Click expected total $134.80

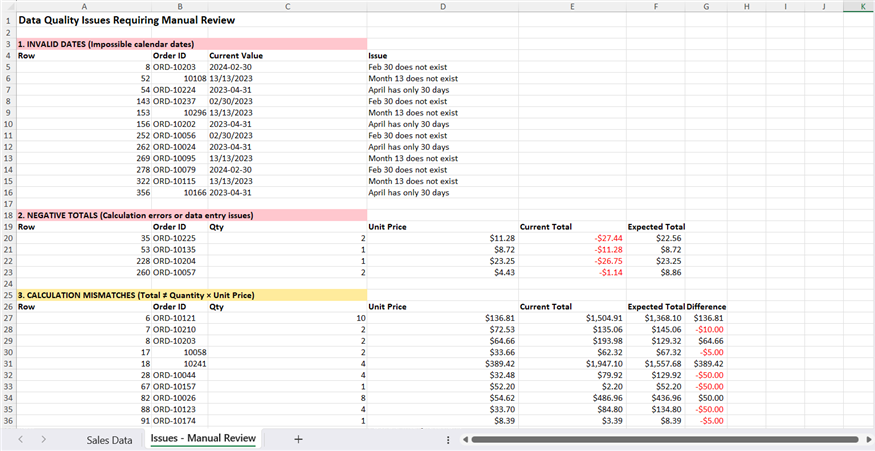(667, 410)
